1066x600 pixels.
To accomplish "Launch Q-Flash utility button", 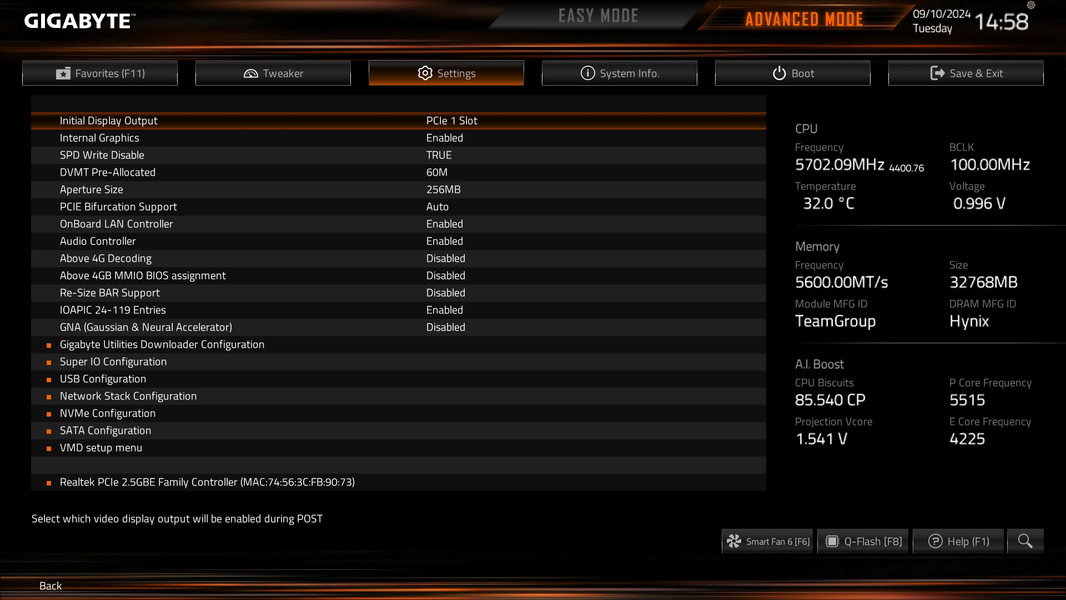I will point(863,541).
